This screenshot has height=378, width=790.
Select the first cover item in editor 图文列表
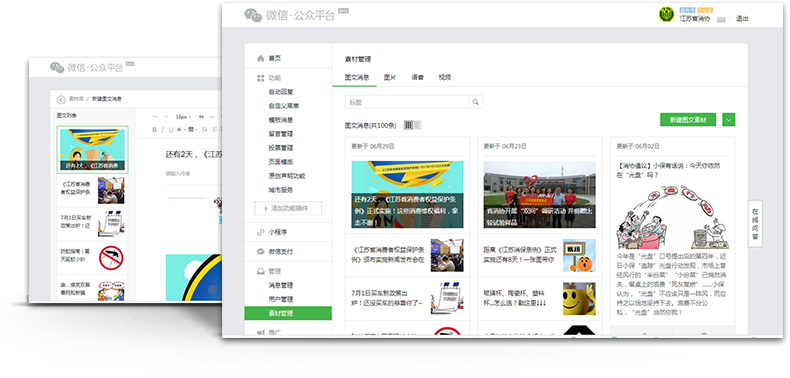click(x=92, y=150)
